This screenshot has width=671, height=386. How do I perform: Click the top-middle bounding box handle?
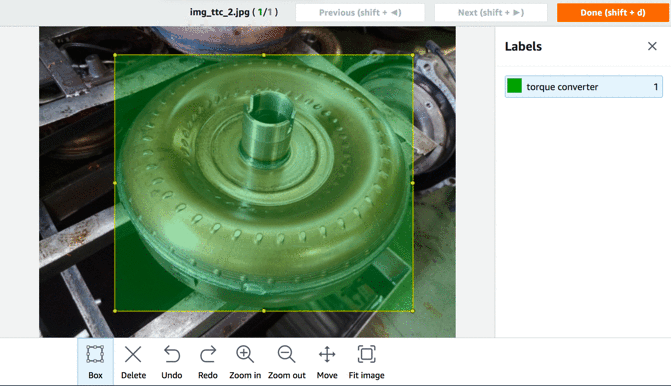[x=264, y=55]
